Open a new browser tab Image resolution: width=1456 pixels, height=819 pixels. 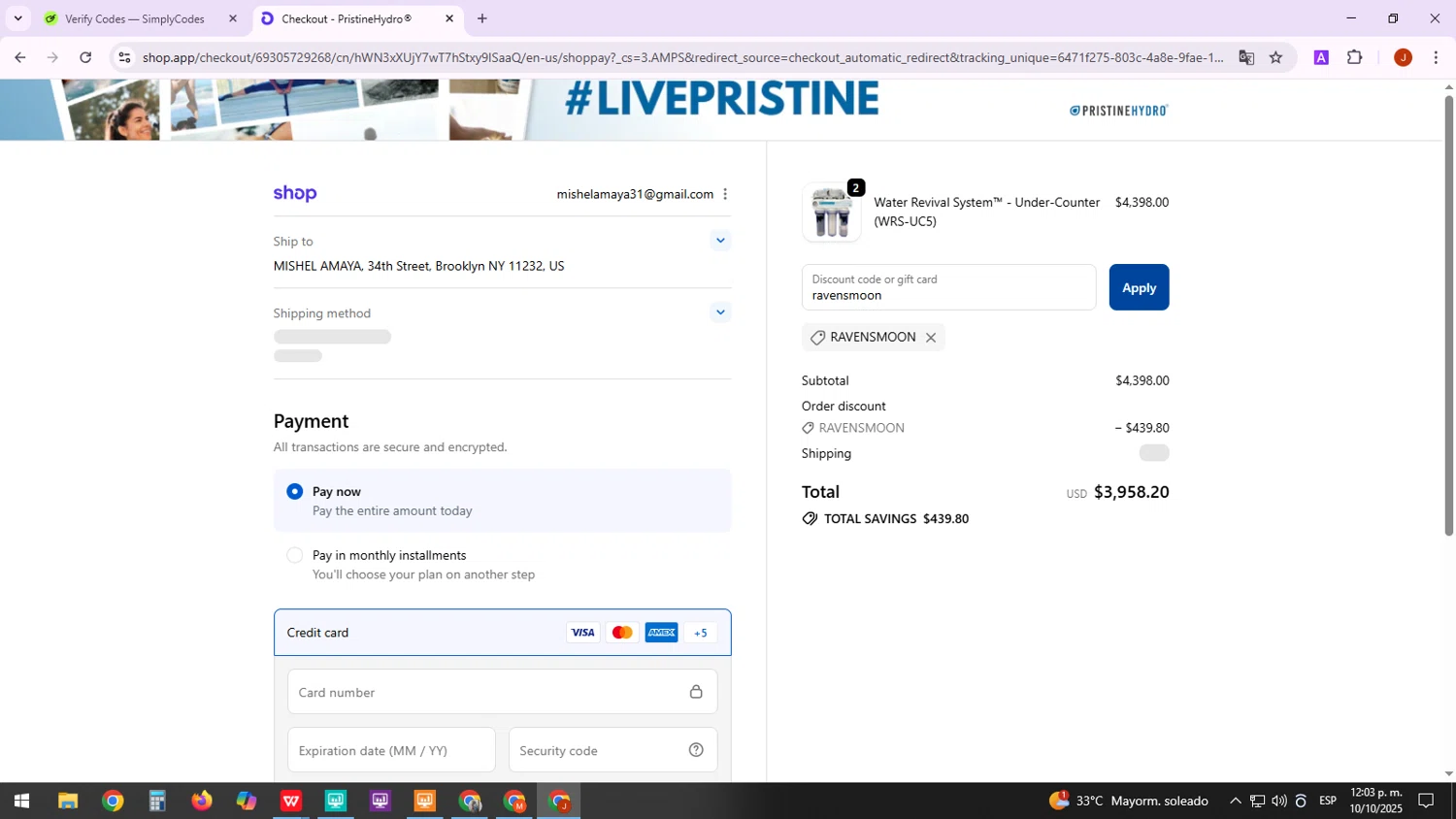[x=482, y=18]
